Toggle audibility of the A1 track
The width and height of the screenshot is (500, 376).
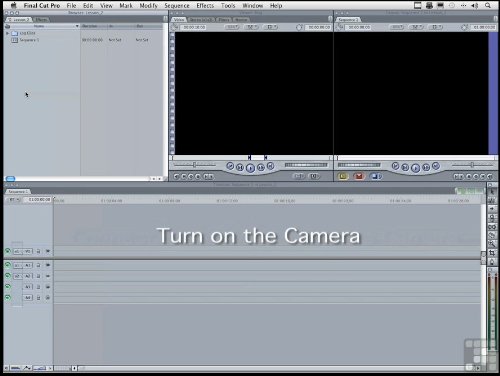point(8,265)
